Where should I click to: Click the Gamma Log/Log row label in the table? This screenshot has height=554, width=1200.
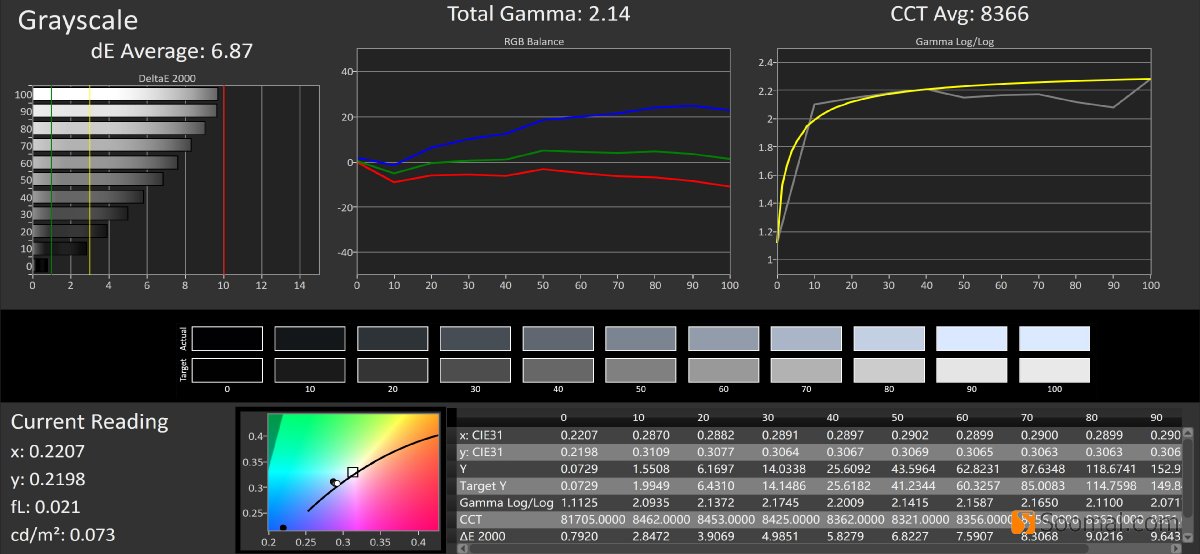click(x=505, y=503)
